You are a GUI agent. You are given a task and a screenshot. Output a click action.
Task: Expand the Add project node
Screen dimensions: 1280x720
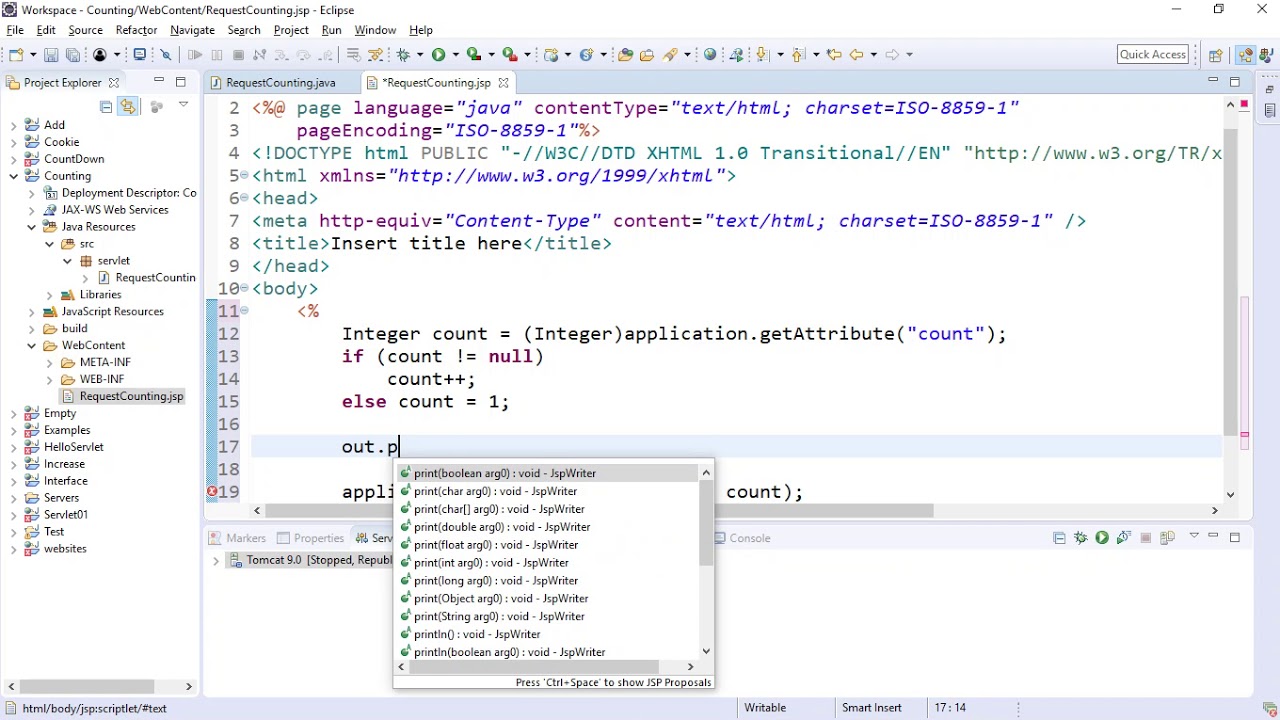point(14,125)
